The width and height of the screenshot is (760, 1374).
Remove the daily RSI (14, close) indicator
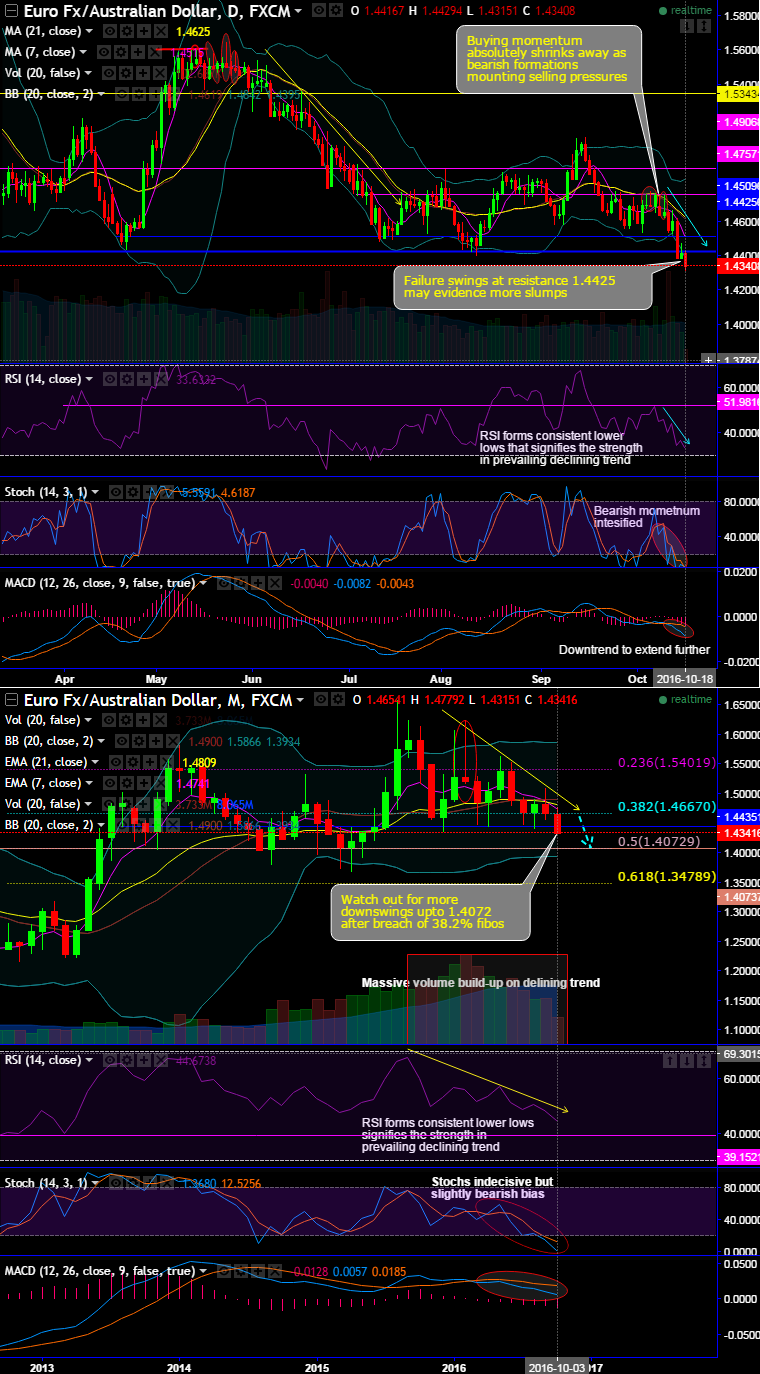[161, 379]
